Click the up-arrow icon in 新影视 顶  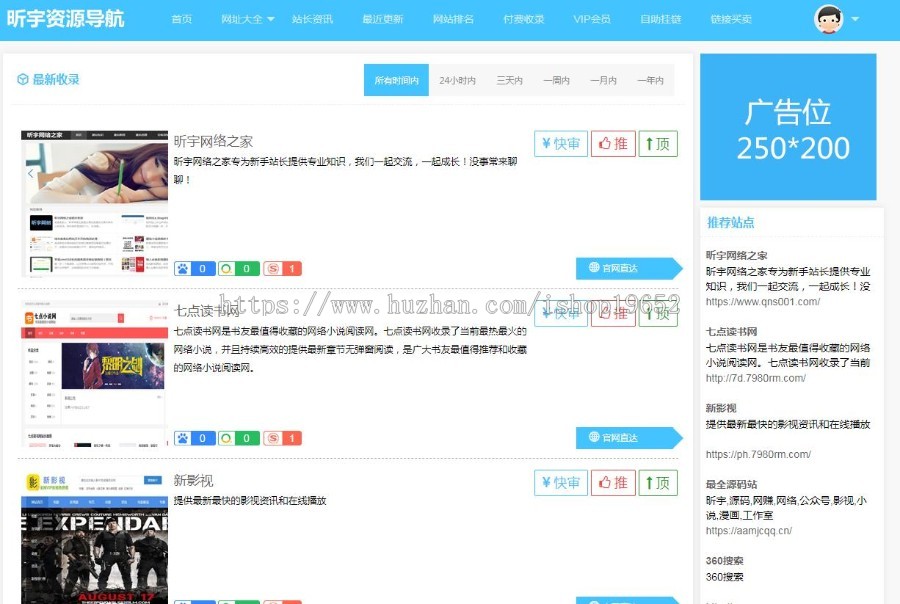[649, 482]
